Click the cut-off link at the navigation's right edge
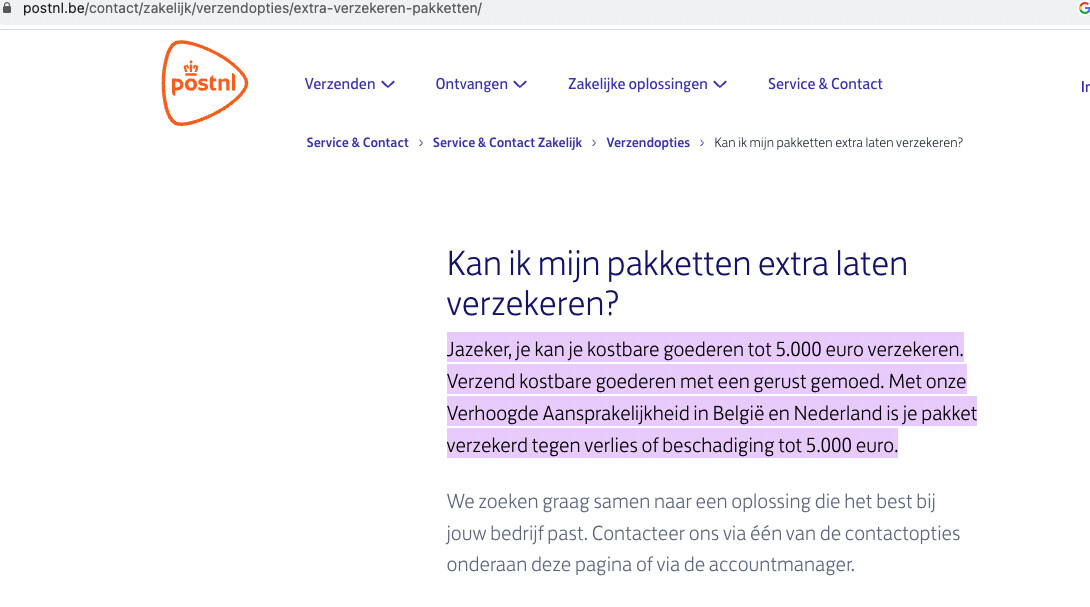The image size is (1090, 607). pyautogui.click(x=1084, y=87)
